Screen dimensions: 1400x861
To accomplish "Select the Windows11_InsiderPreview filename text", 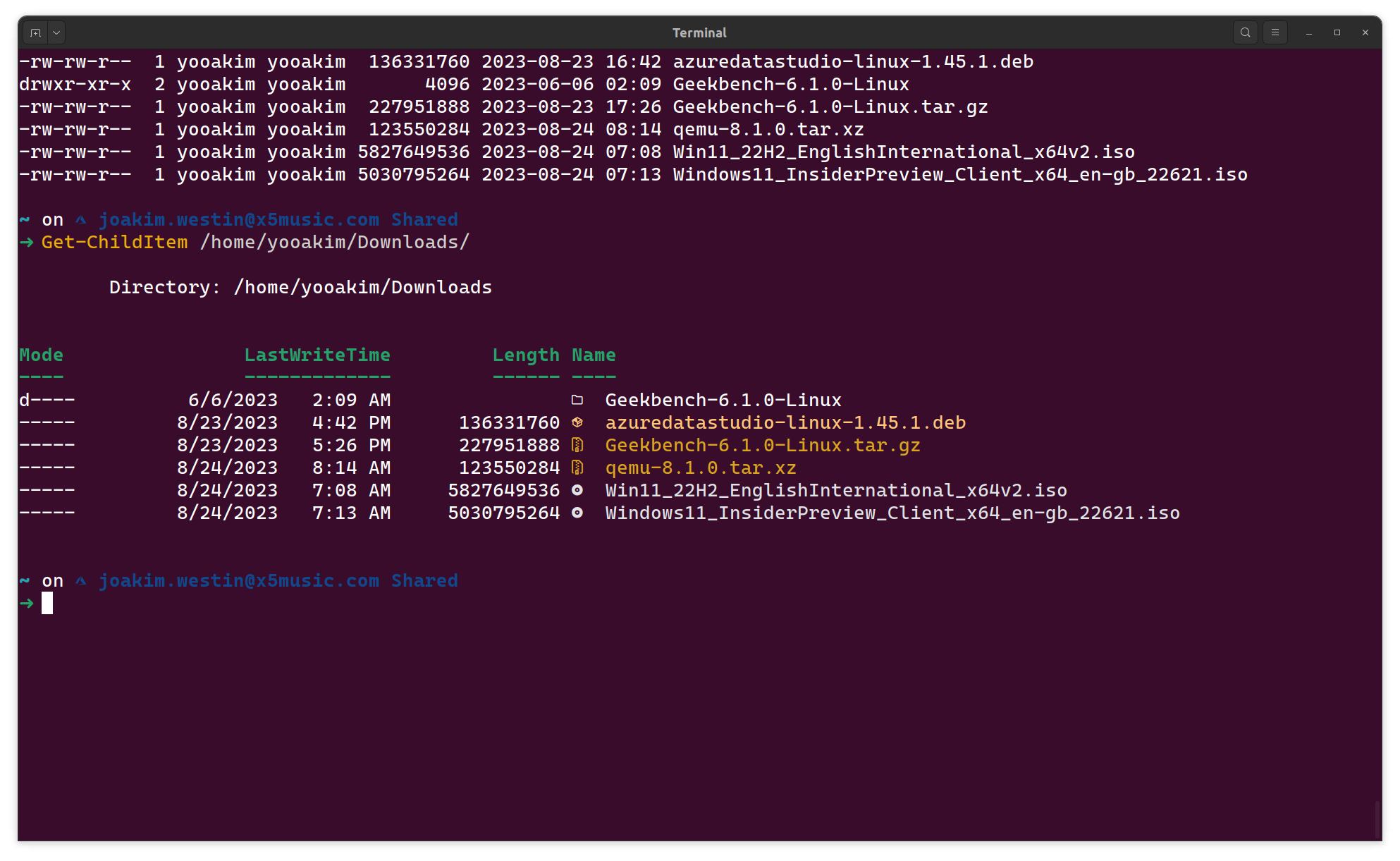I will pyautogui.click(x=892, y=513).
